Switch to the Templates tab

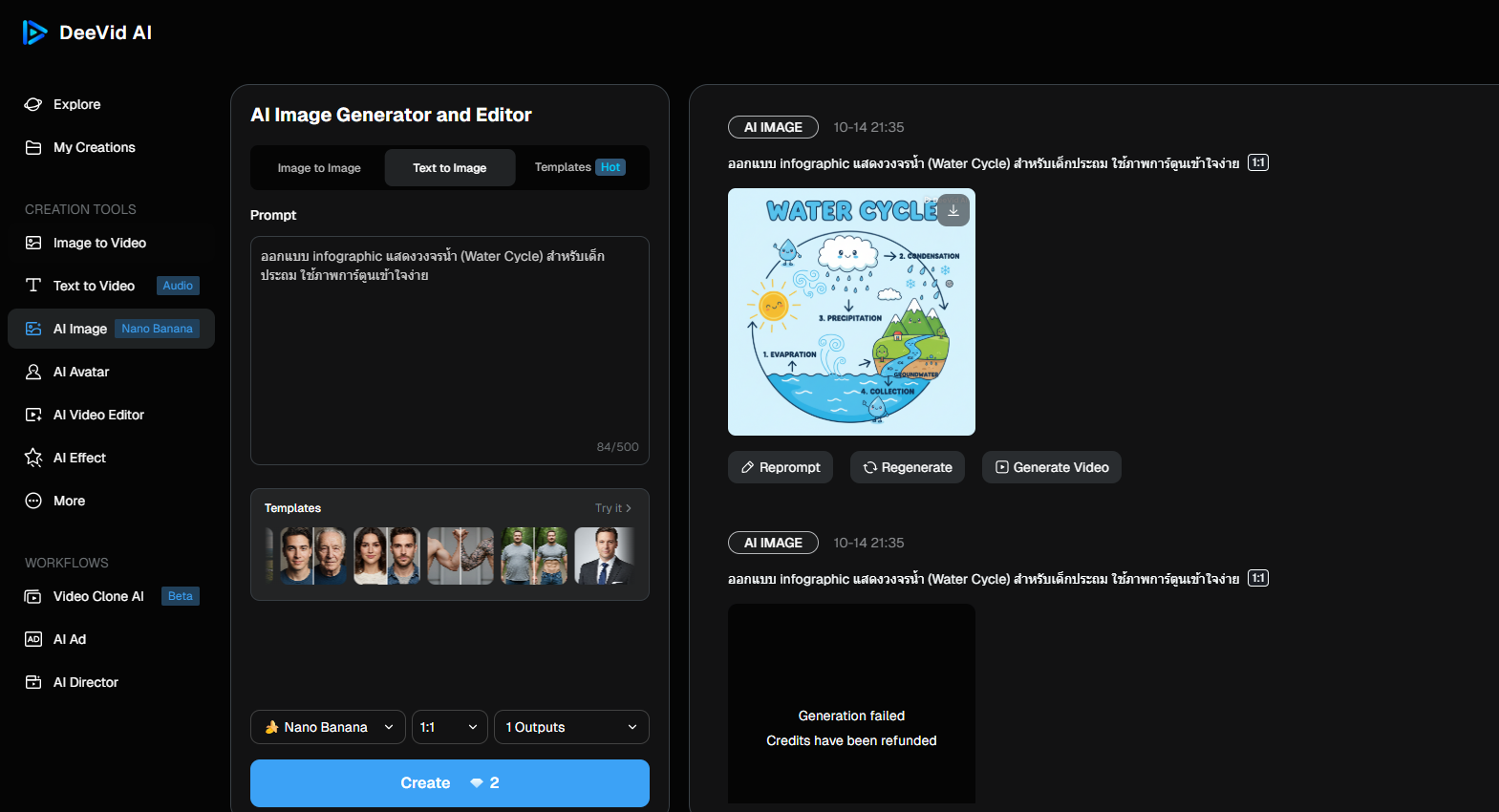pyautogui.click(x=579, y=167)
